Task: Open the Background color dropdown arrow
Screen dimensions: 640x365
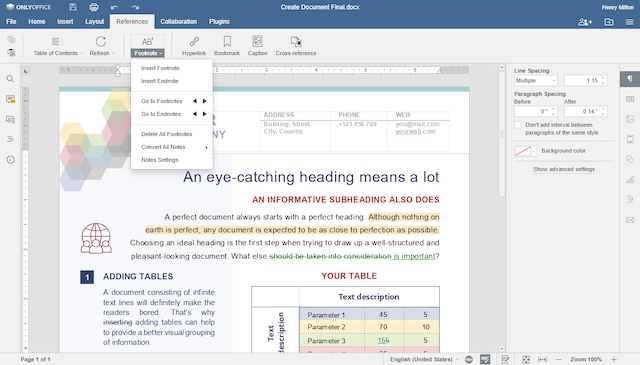Action: point(534,151)
